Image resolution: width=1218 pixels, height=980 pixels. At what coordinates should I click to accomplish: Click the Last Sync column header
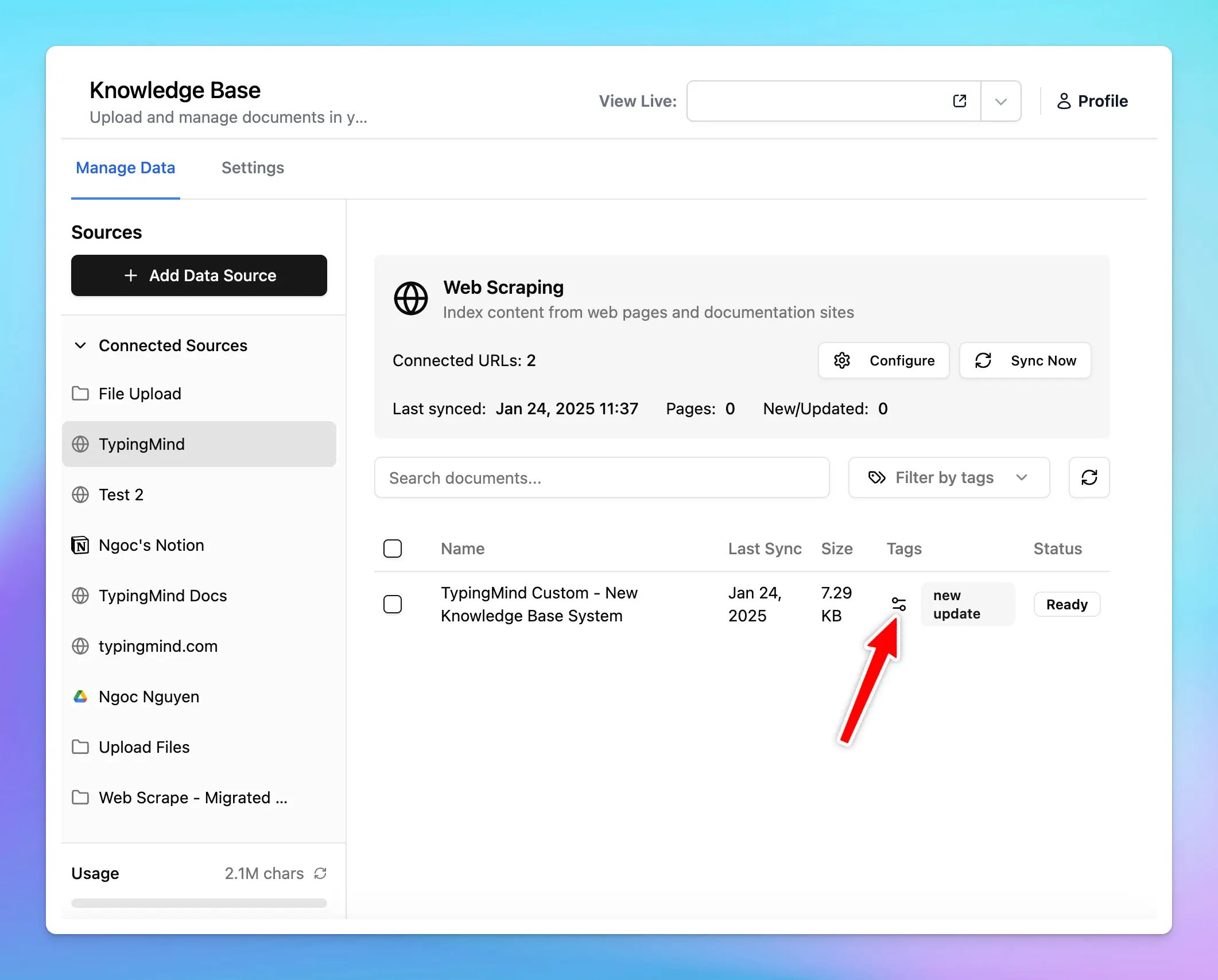pos(765,549)
